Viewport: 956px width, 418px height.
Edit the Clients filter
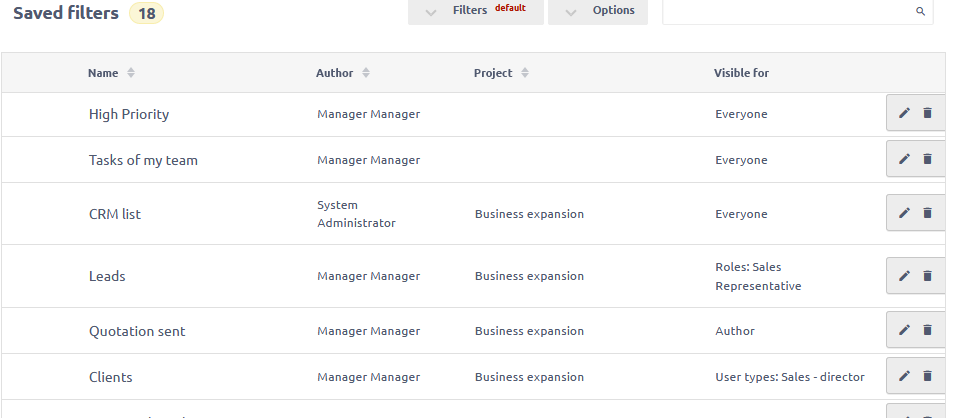point(904,376)
